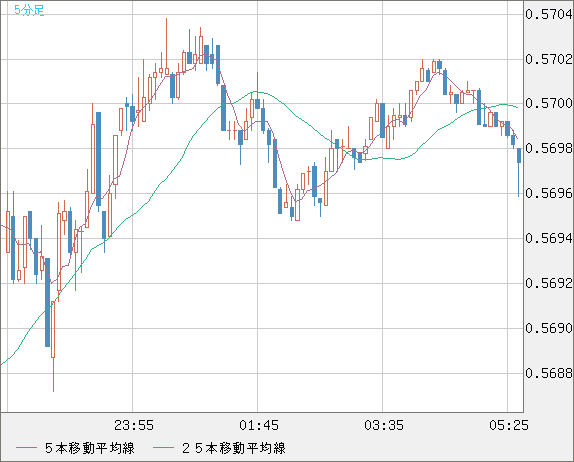Click the 0.5698 price axis label

tap(549, 149)
